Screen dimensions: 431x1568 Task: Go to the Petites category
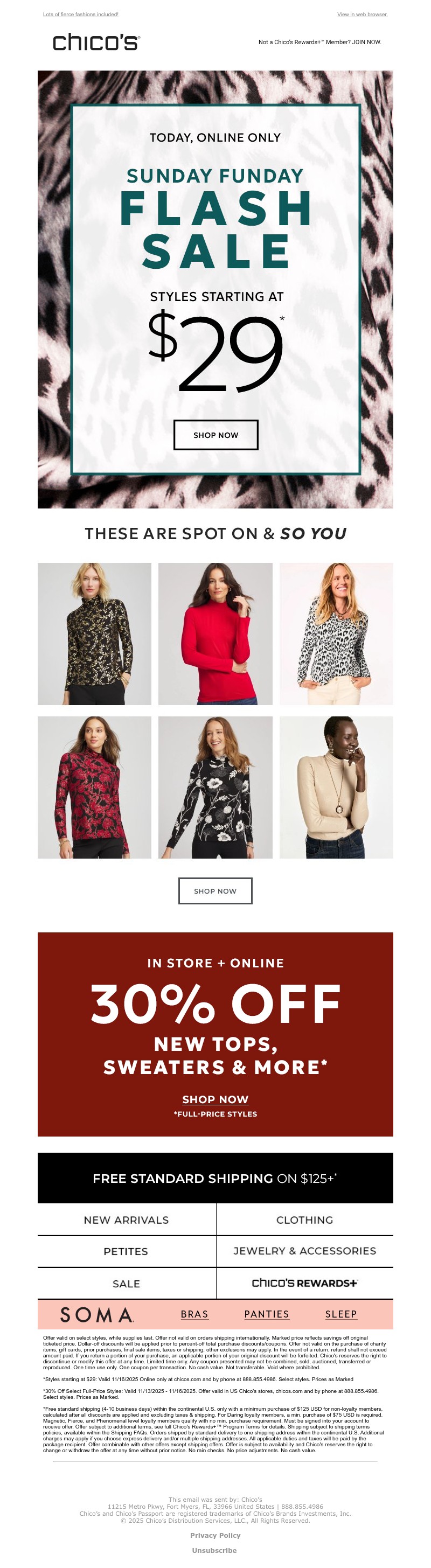[x=127, y=1251]
